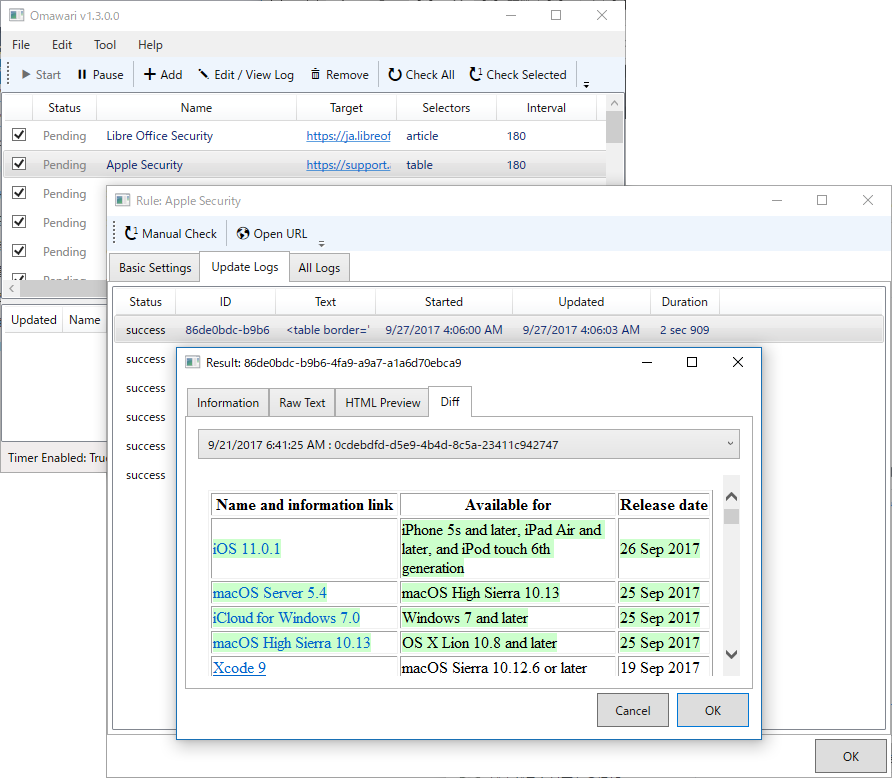892x778 pixels.
Task: Click Cancel in the Result dialog
Action: point(633,710)
